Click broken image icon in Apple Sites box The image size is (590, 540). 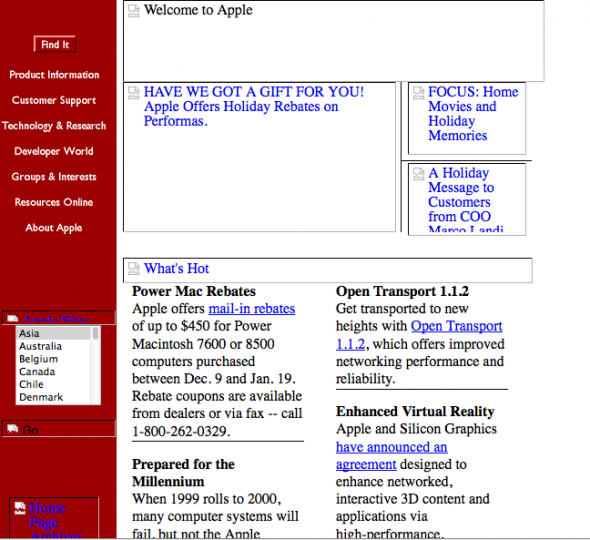point(12,319)
